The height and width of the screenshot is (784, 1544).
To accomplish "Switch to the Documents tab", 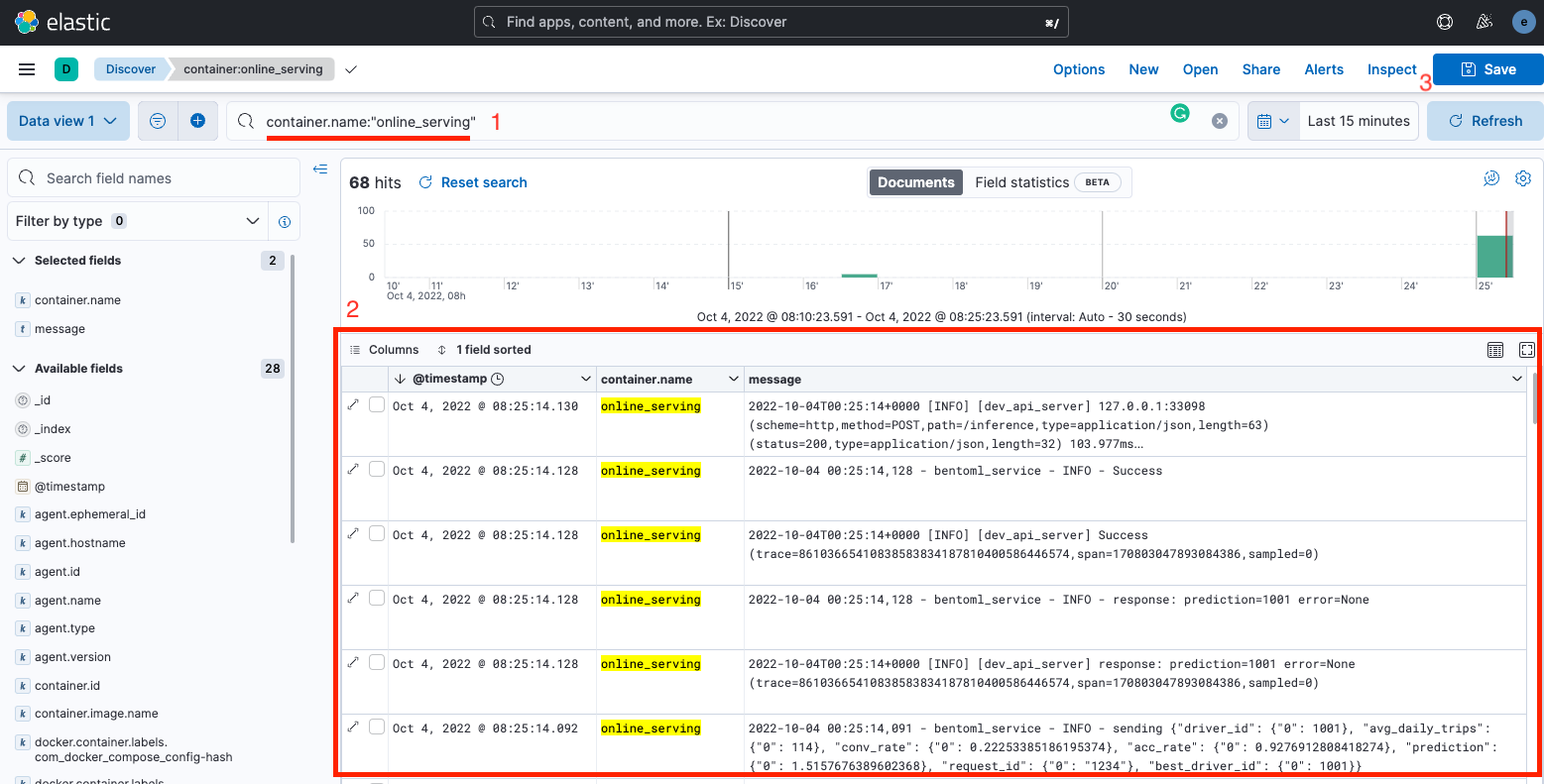I will click(x=916, y=182).
